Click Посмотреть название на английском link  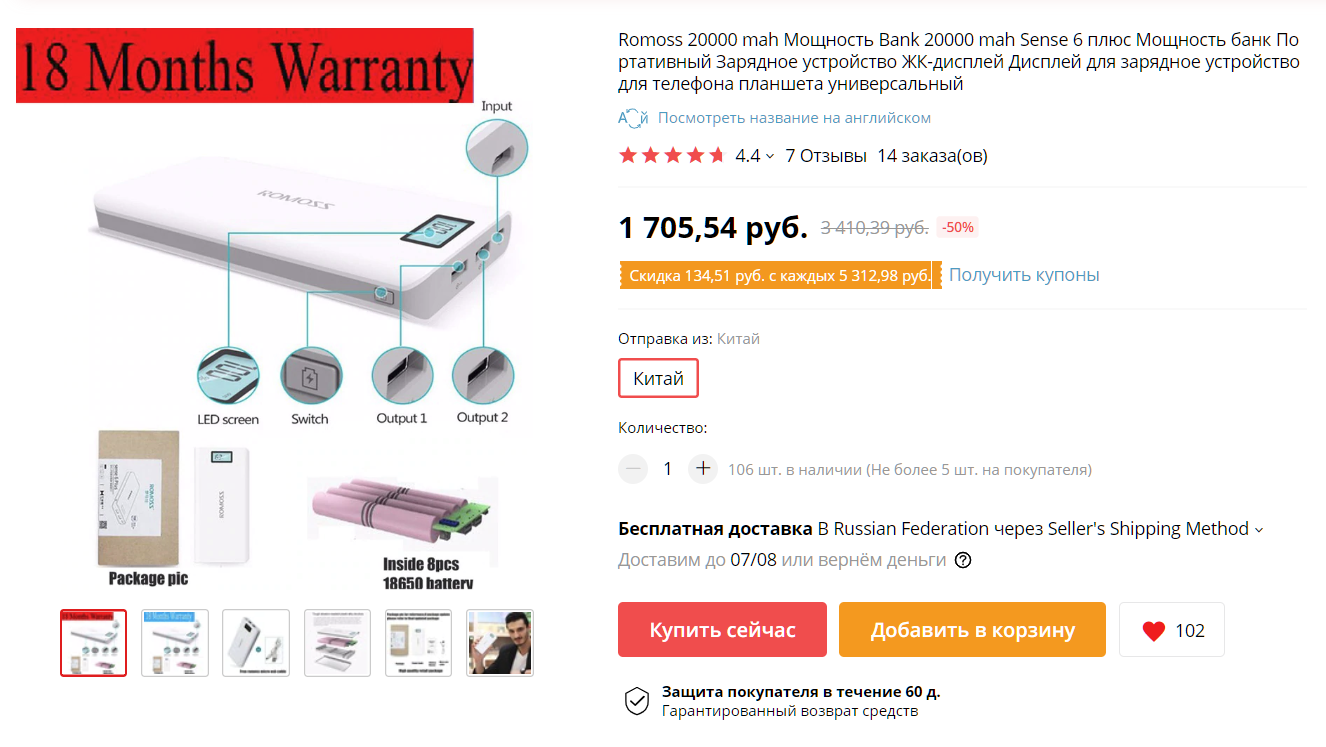794,118
